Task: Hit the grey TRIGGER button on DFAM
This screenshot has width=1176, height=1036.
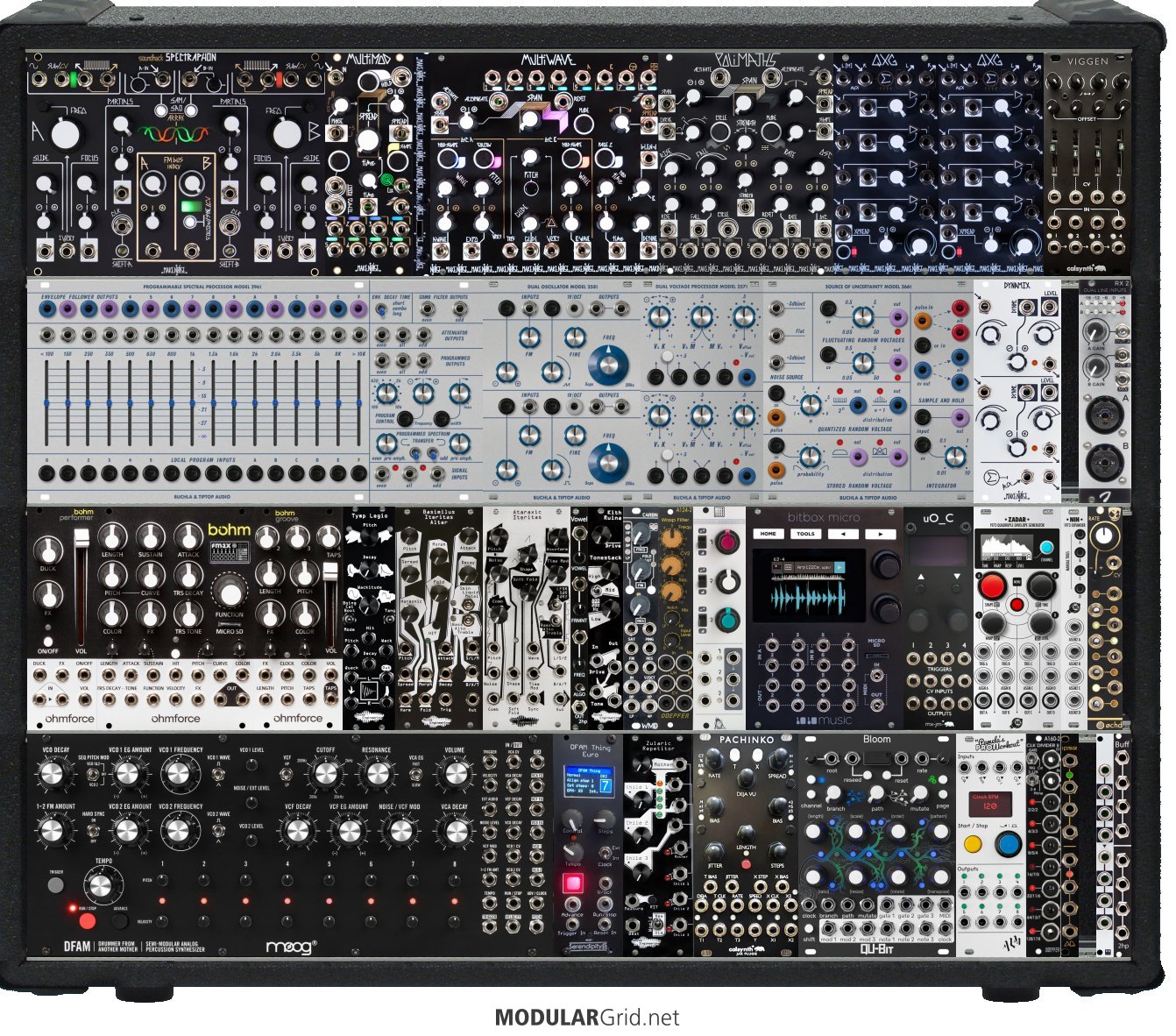Action: (x=55, y=884)
